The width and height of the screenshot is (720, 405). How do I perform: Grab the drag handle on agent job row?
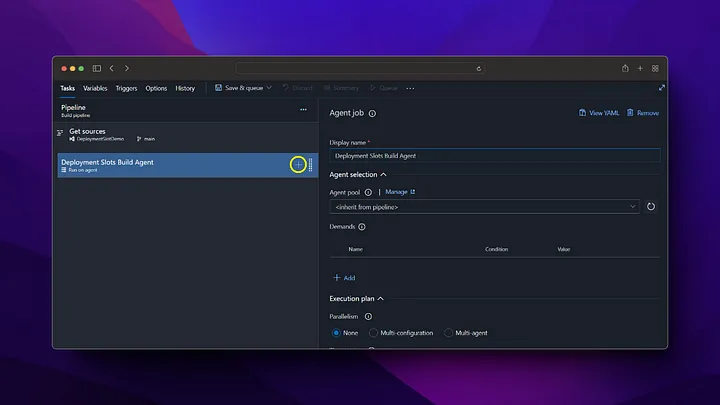(x=310, y=164)
